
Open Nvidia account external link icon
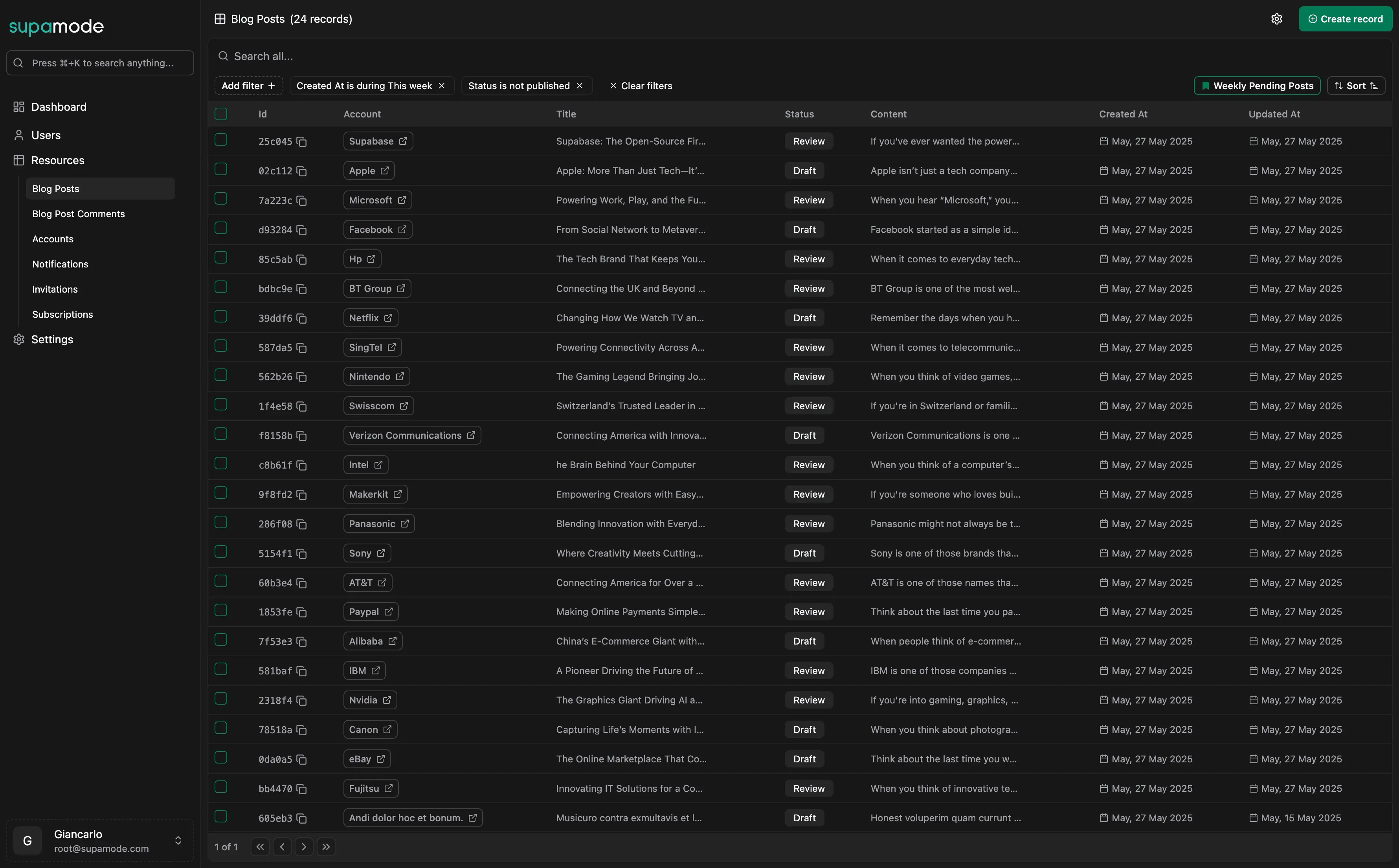387,700
